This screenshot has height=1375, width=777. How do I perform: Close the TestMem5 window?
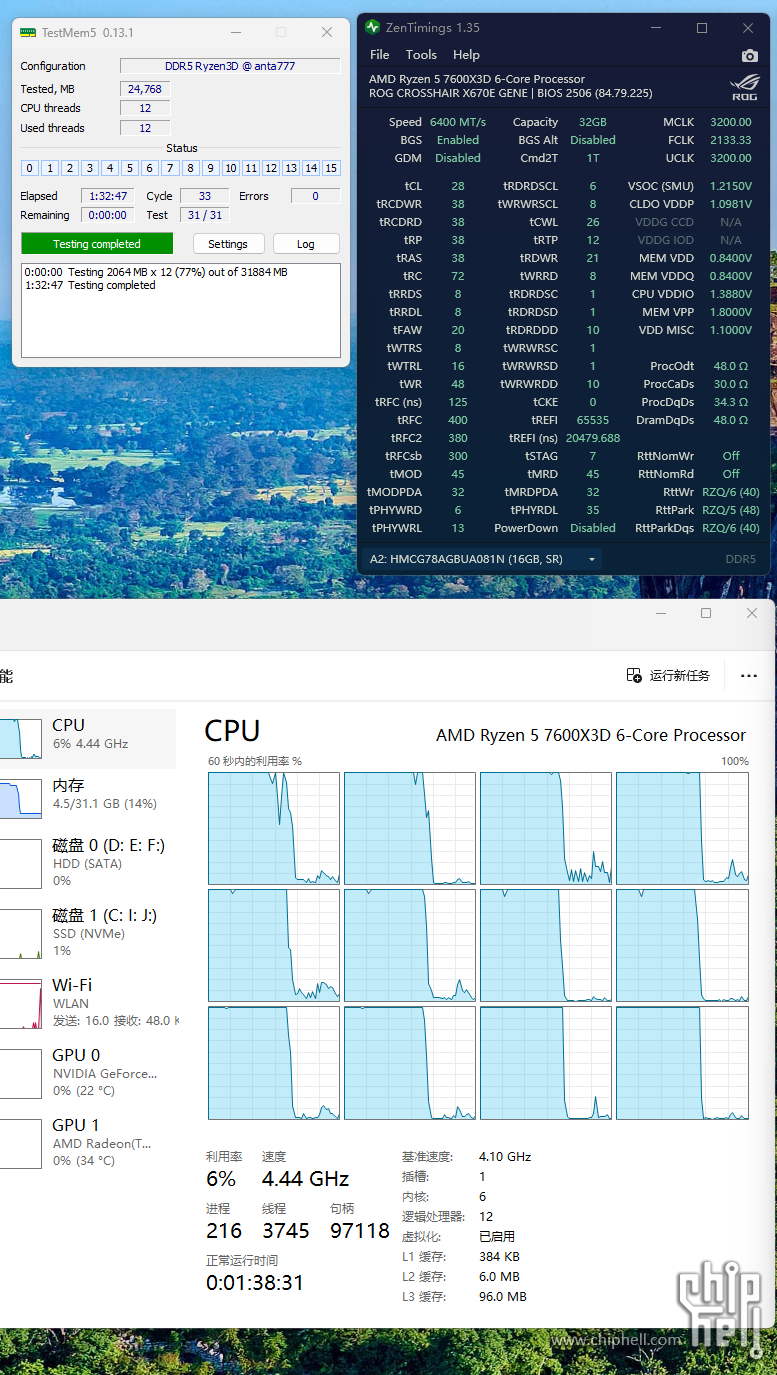pyautogui.click(x=327, y=32)
